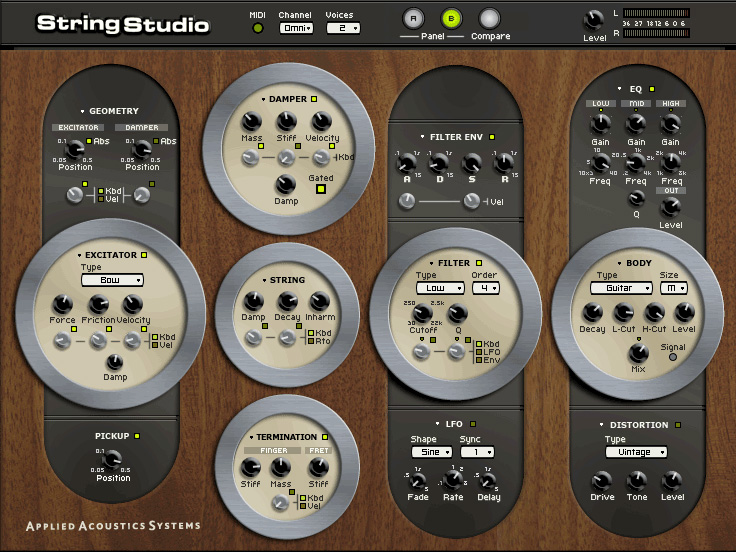Image resolution: width=736 pixels, height=552 pixels.
Task: Open the LFO Shape dropdown
Action: click(431, 452)
